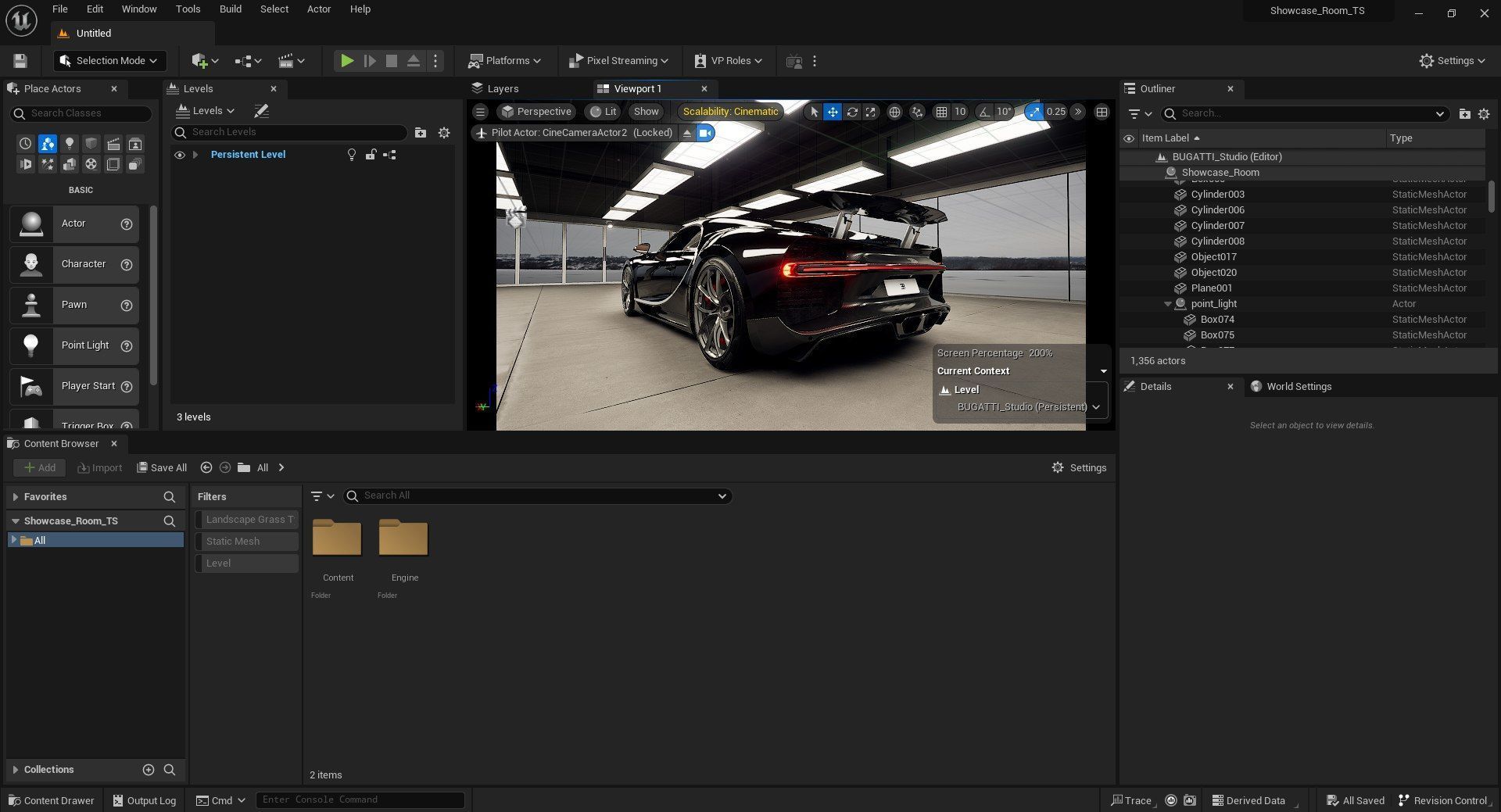Select the rotate tool in viewport toolbar
The image size is (1501, 812).
pyautogui.click(x=851, y=112)
